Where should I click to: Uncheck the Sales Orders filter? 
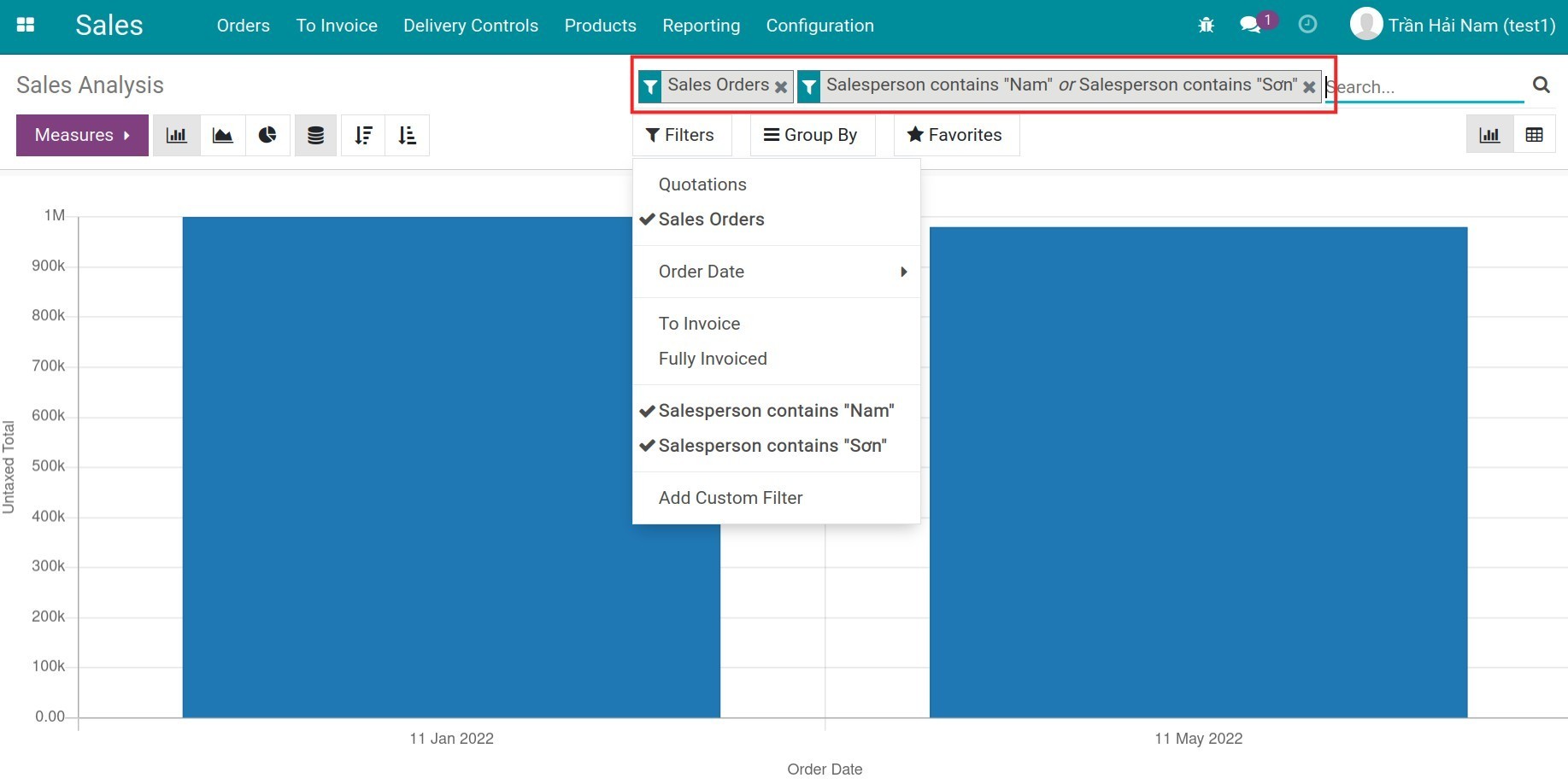(776, 219)
